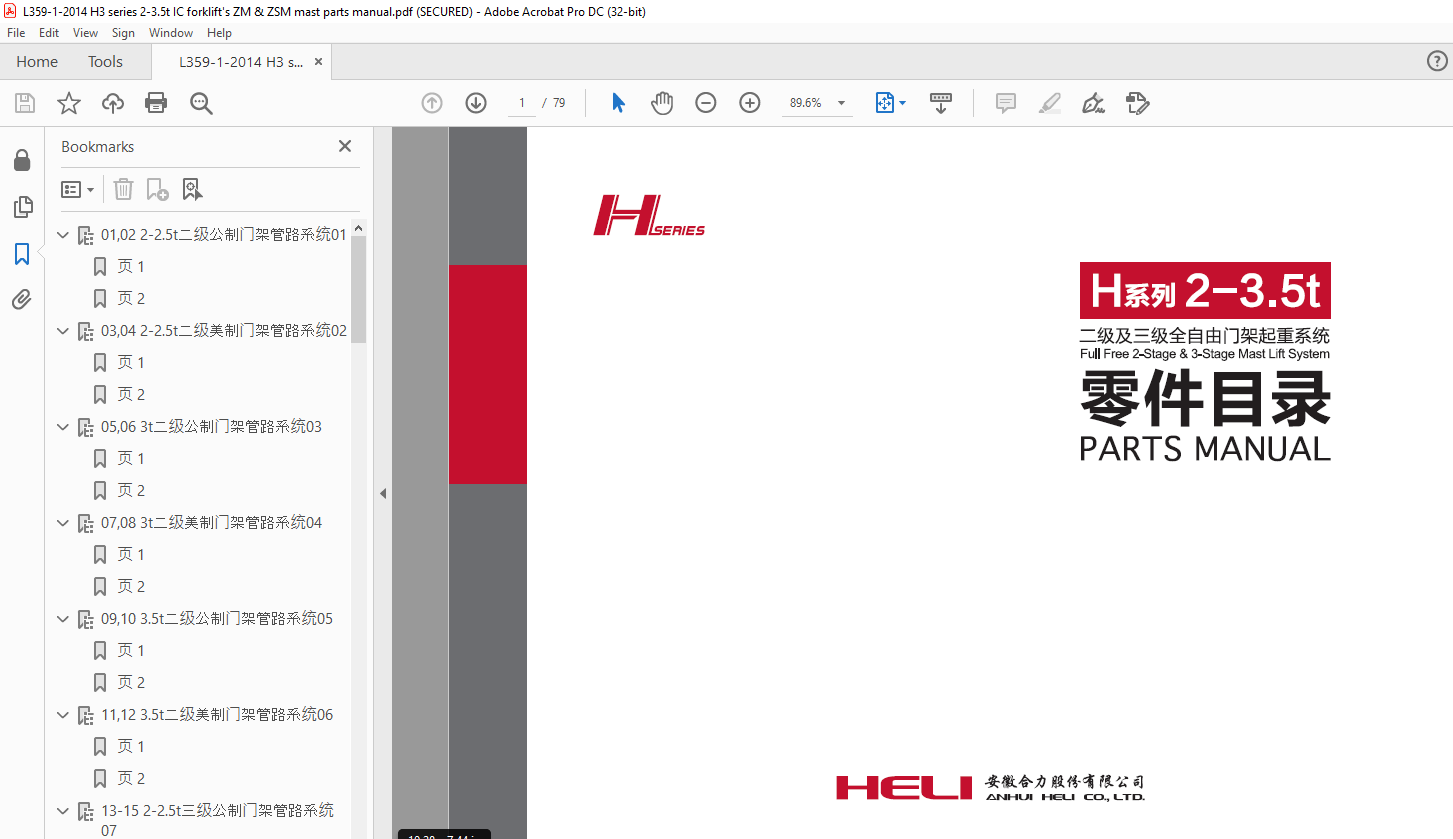Open the File menu

[x=16, y=33]
